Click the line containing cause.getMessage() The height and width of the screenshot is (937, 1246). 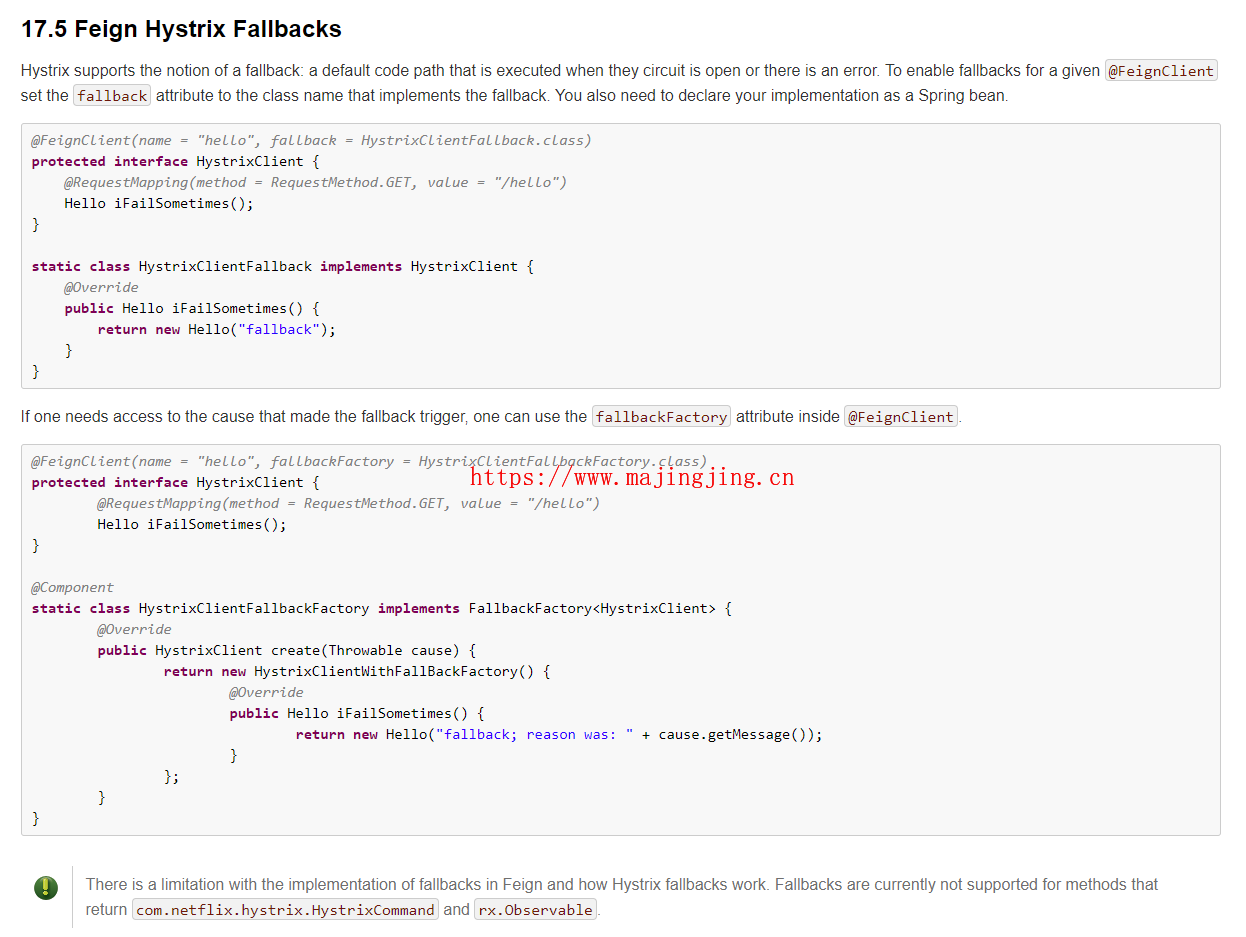(559, 734)
